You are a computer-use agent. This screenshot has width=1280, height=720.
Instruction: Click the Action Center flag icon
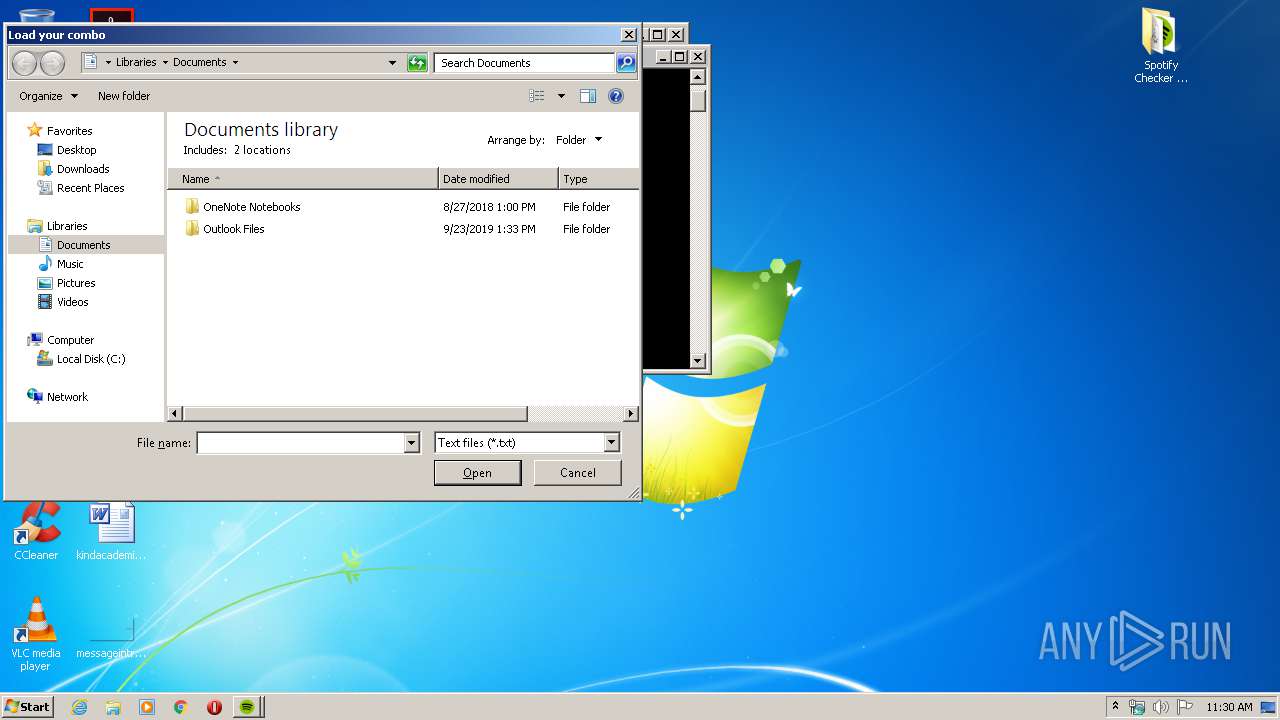tap(1184, 707)
